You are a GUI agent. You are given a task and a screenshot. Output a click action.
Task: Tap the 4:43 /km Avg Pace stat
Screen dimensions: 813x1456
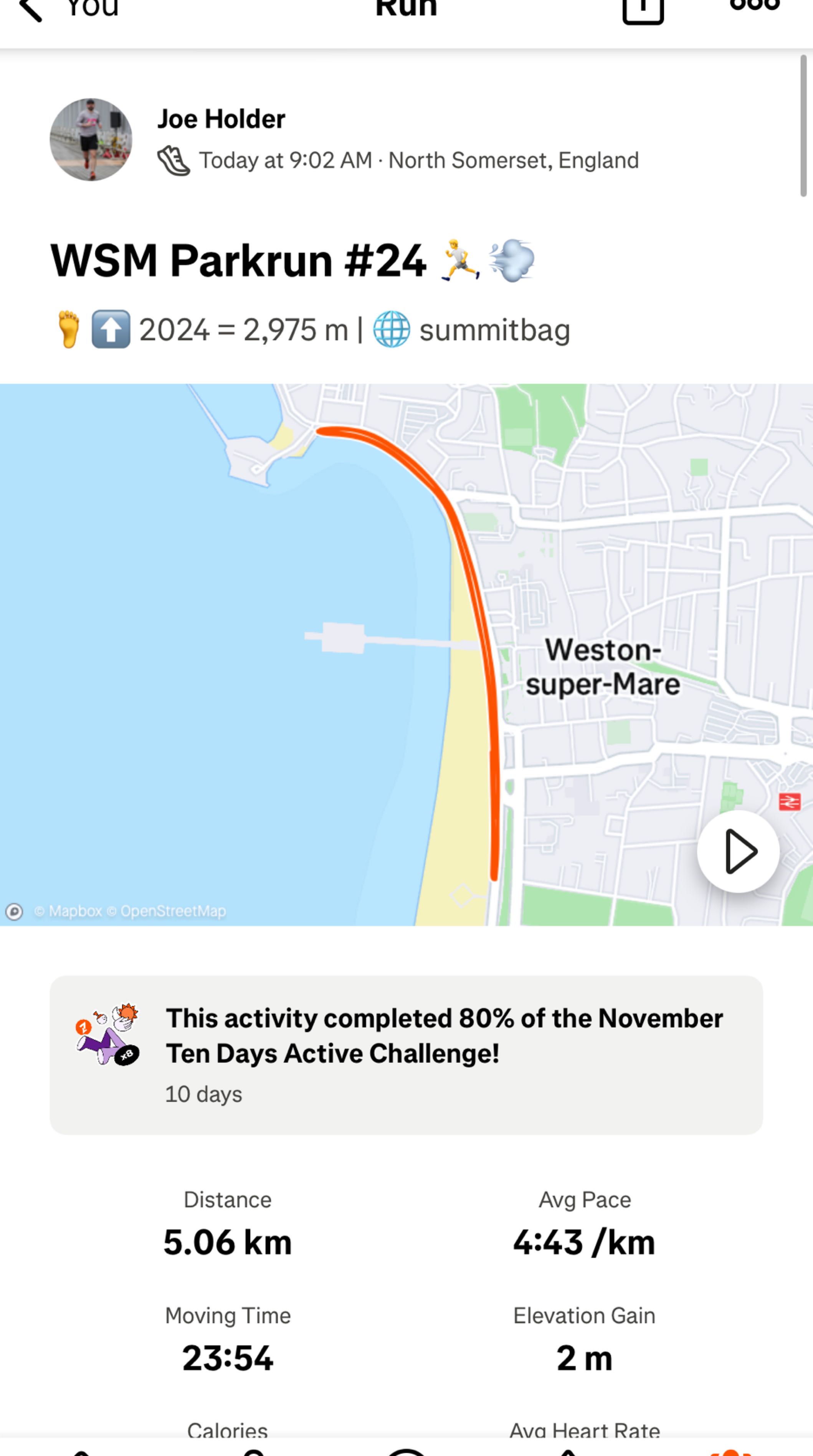(x=584, y=1243)
